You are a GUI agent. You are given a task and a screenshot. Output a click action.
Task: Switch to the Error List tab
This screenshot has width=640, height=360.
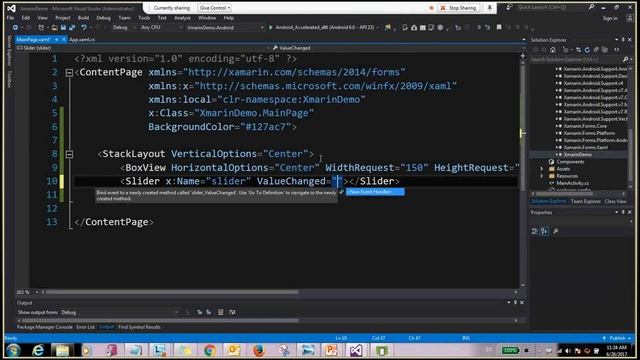coord(85,327)
